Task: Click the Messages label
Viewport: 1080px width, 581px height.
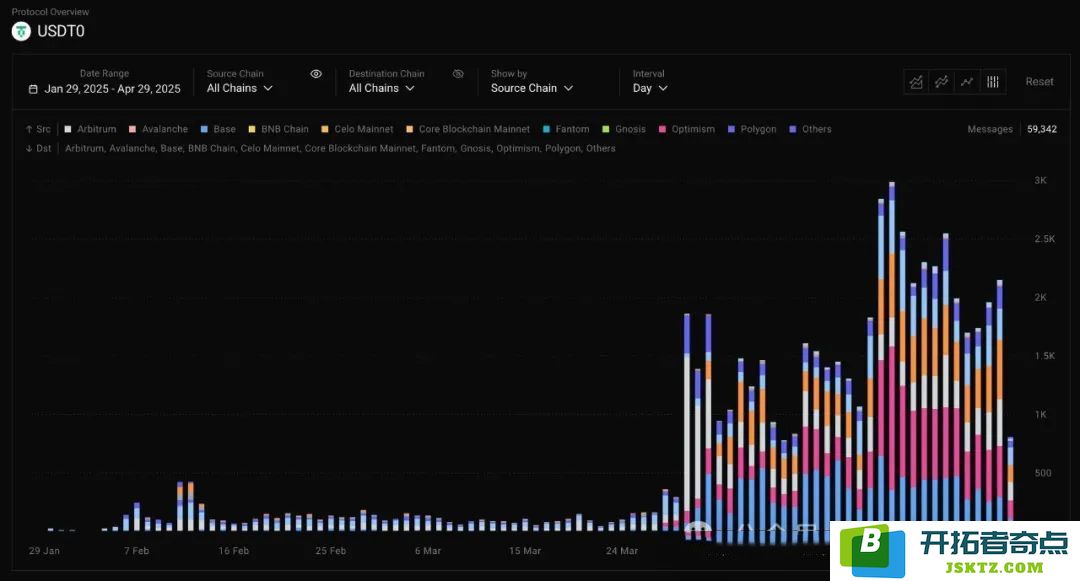Action: [990, 129]
